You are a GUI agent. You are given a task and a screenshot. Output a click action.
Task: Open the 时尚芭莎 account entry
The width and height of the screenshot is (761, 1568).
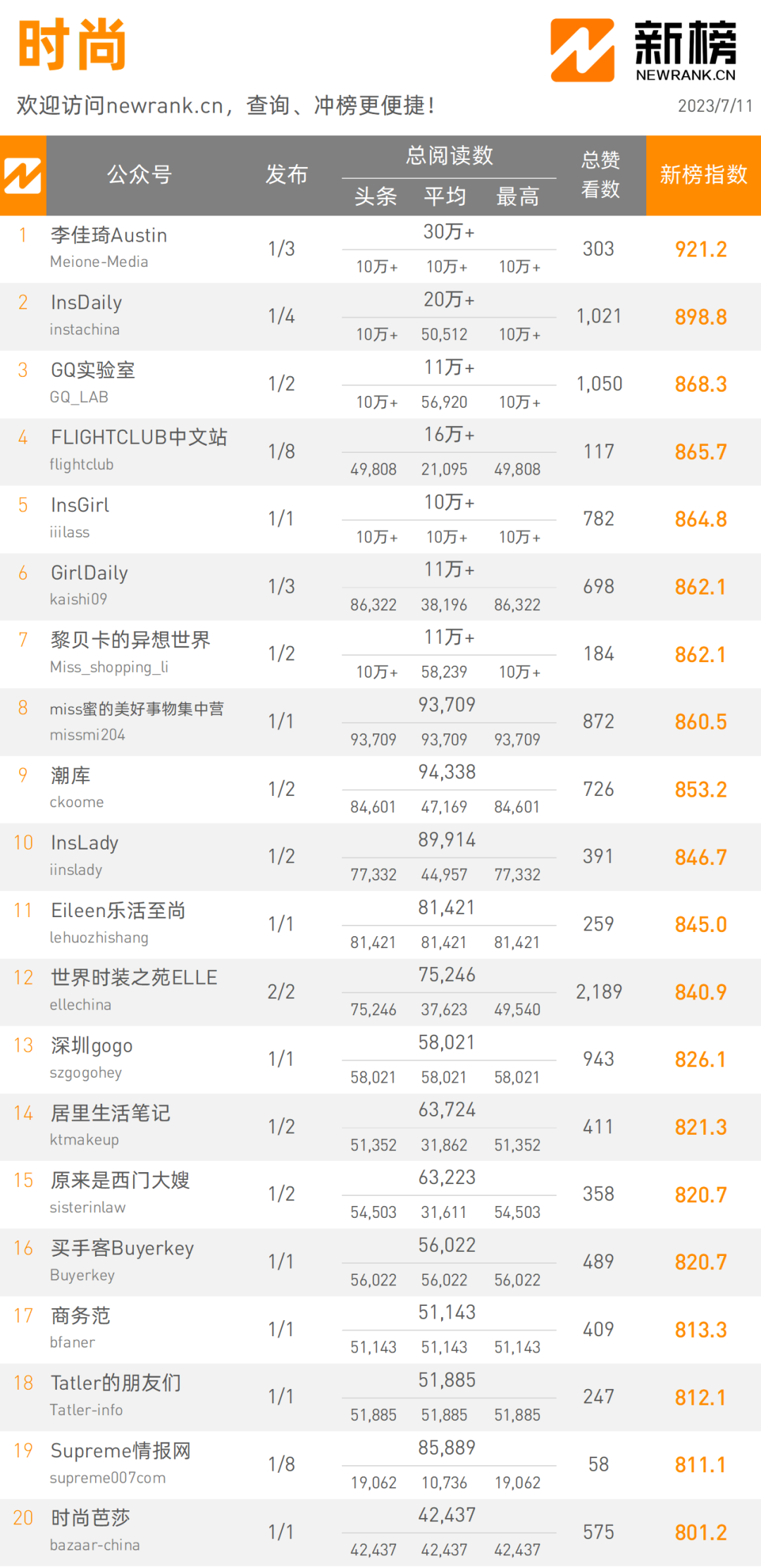pos(90,1518)
